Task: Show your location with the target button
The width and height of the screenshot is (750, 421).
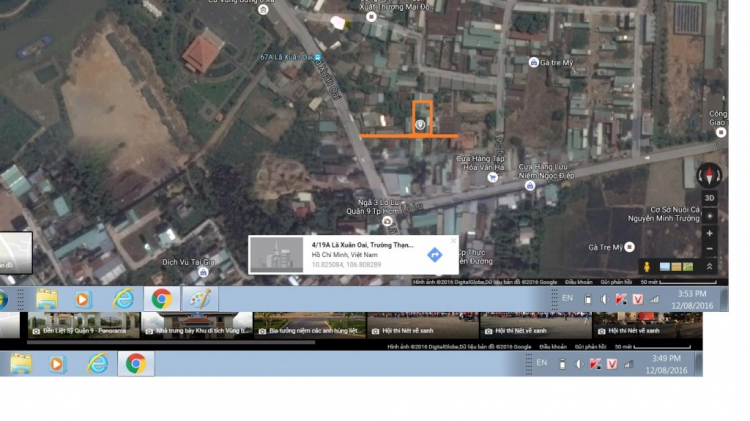Action: click(709, 216)
